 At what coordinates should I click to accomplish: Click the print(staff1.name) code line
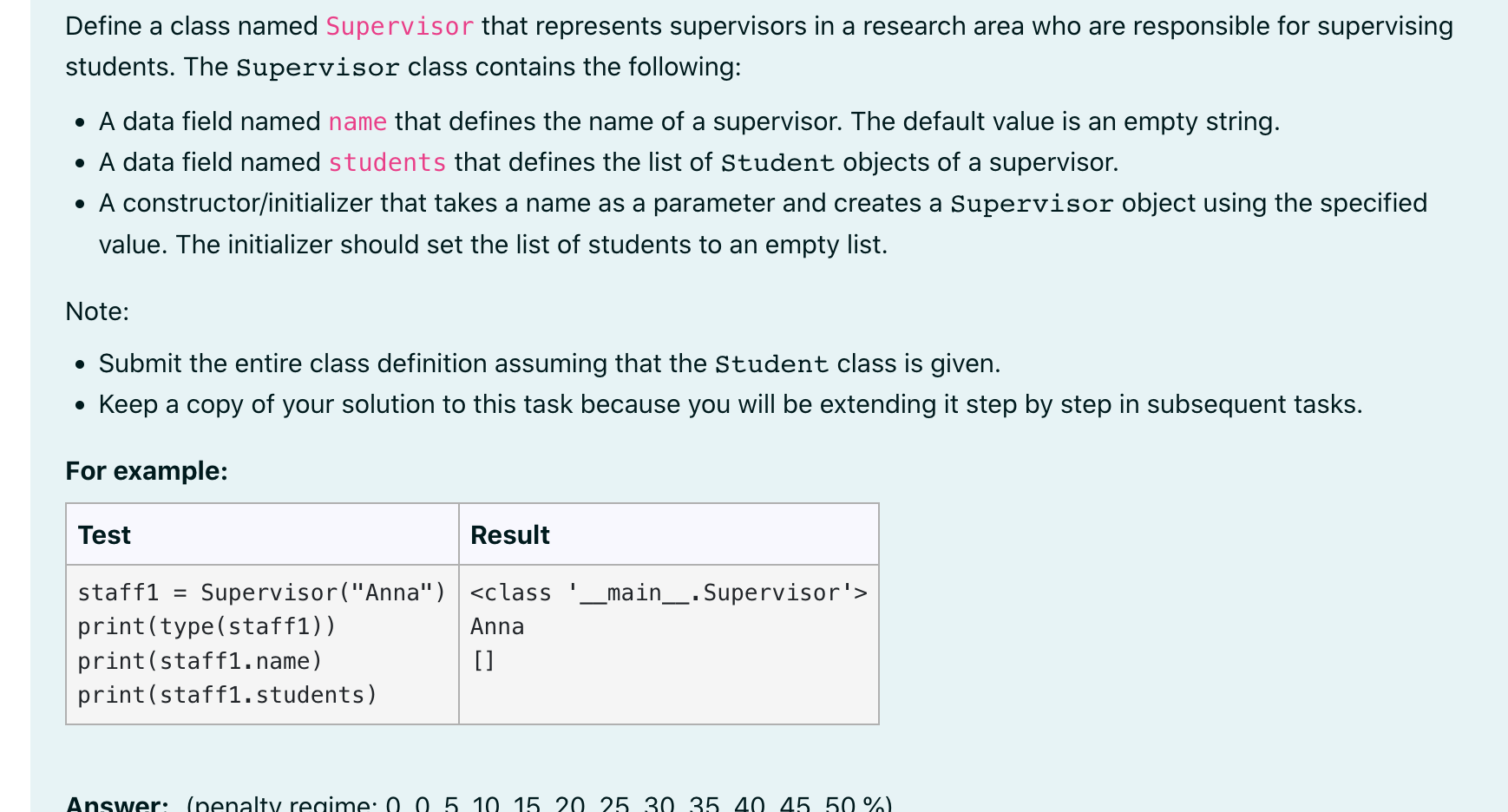(x=200, y=661)
